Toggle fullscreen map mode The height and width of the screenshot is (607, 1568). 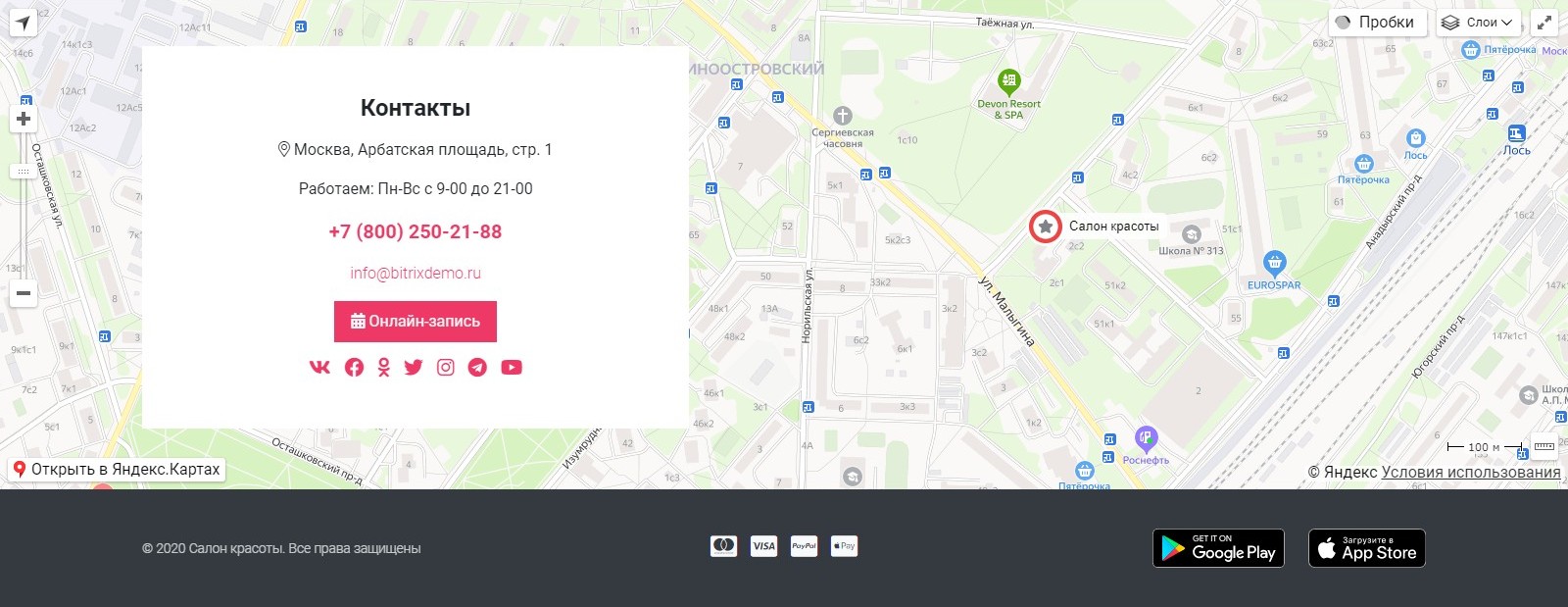click(x=1544, y=23)
